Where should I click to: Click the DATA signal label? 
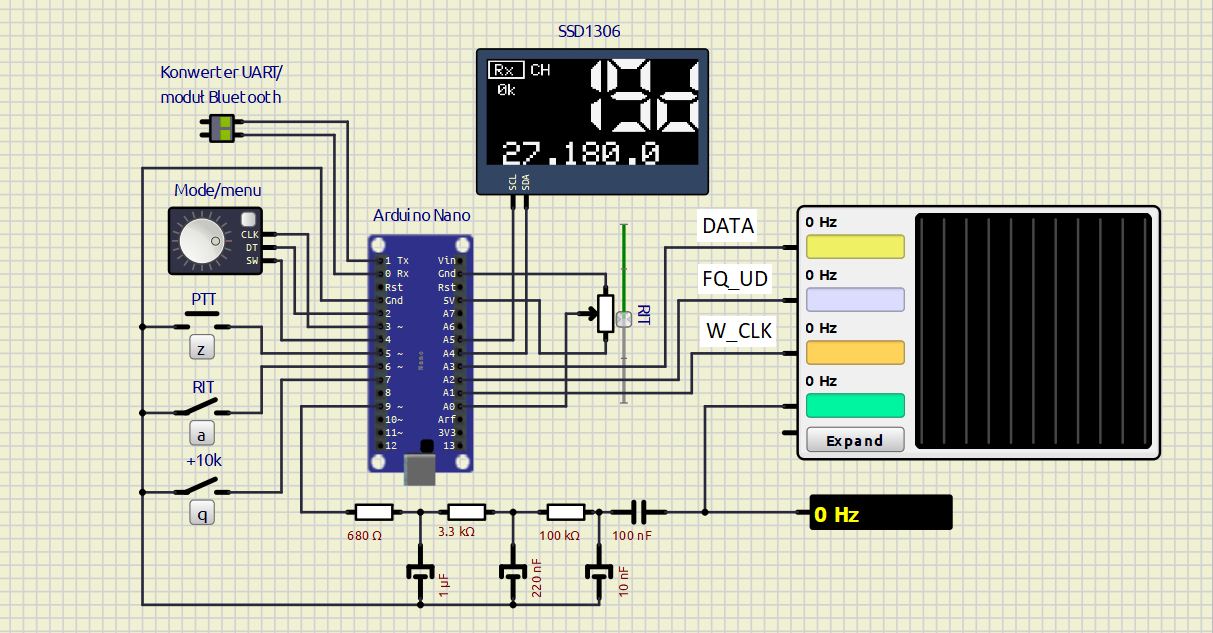pos(728,226)
